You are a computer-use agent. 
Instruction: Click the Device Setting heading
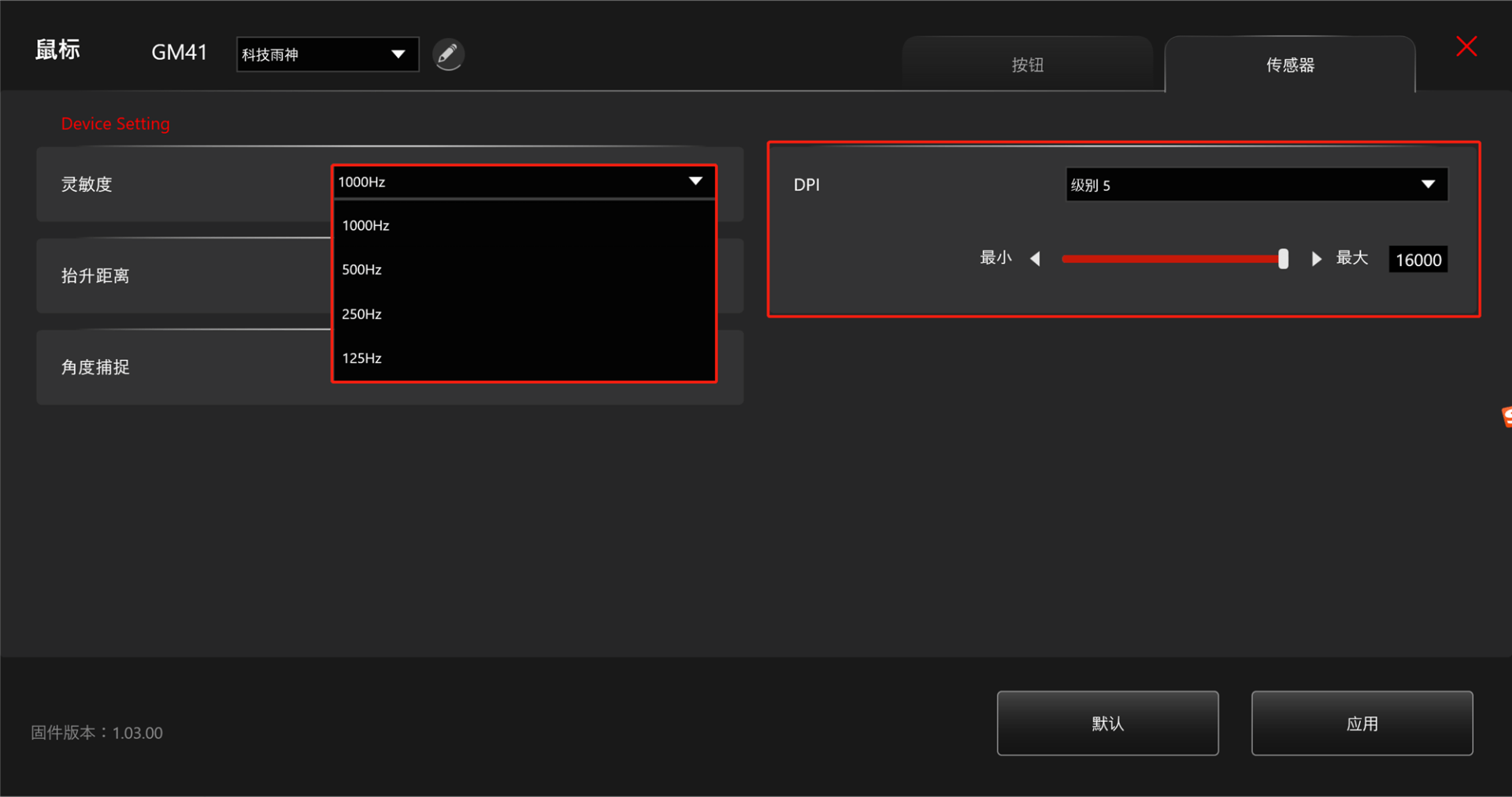pyautogui.click(x=115, y=124)
